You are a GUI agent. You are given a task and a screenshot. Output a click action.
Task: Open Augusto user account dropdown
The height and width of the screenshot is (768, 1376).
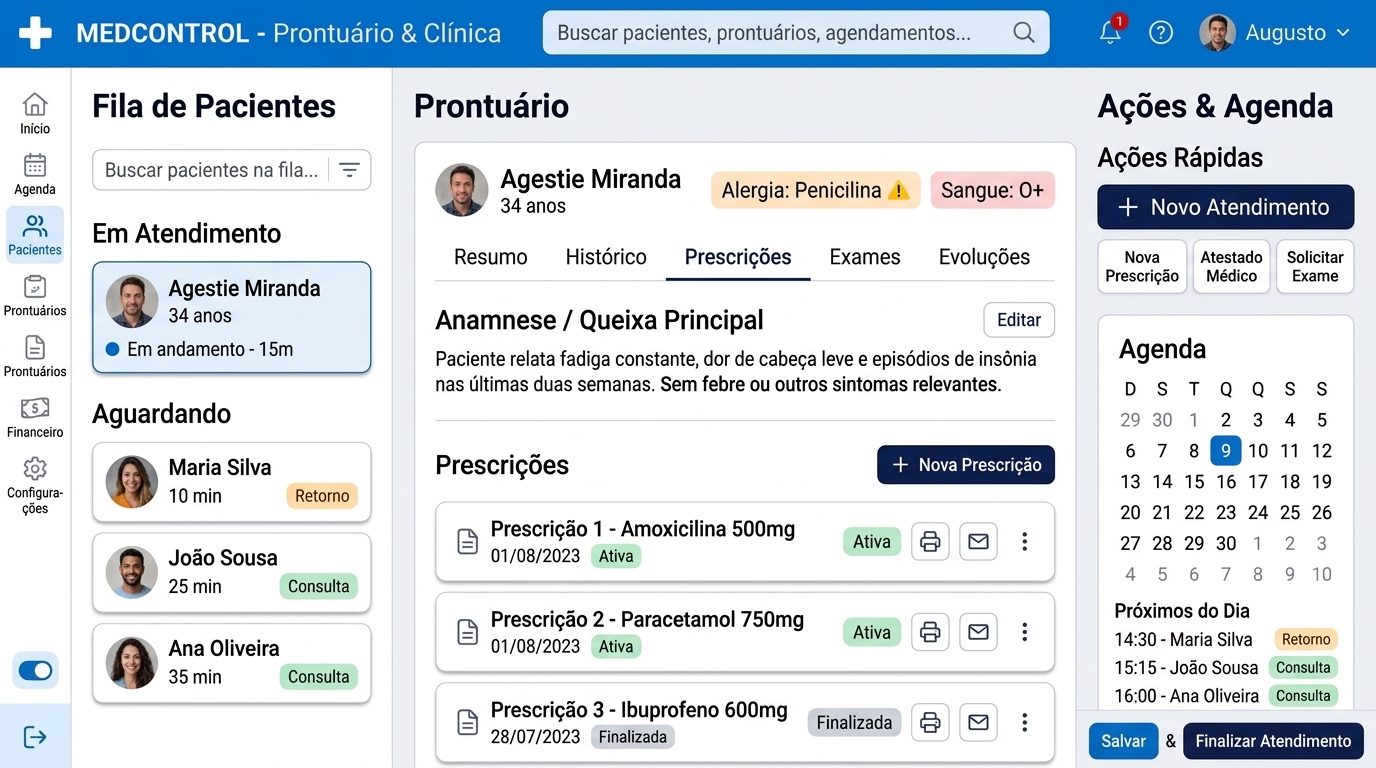tap(1275, 32)
